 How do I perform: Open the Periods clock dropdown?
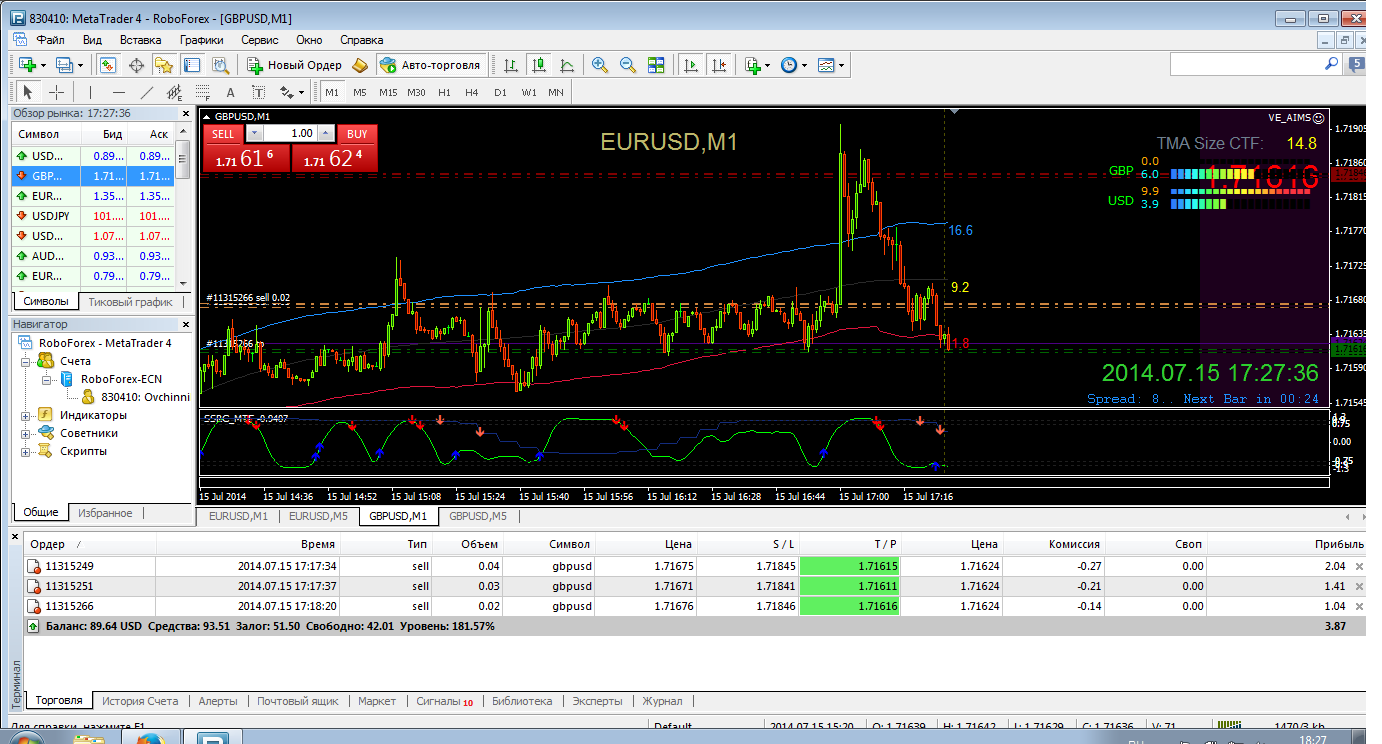pos(794,65)
